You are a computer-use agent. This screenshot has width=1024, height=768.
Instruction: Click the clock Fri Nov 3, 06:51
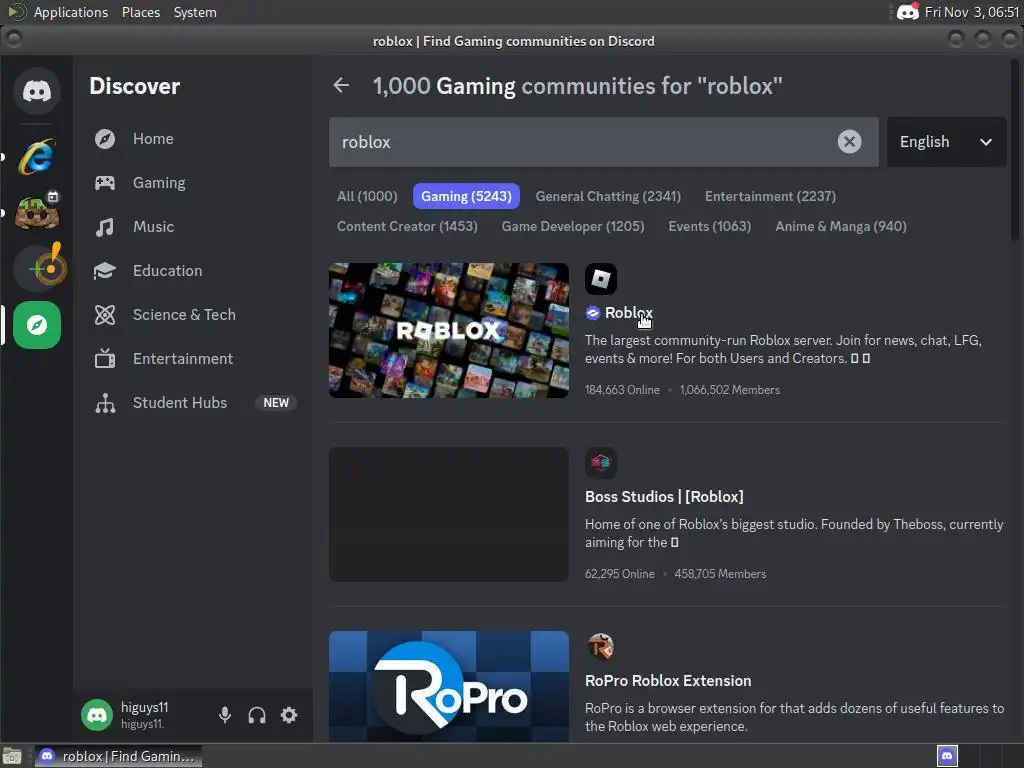pos(972,12)
